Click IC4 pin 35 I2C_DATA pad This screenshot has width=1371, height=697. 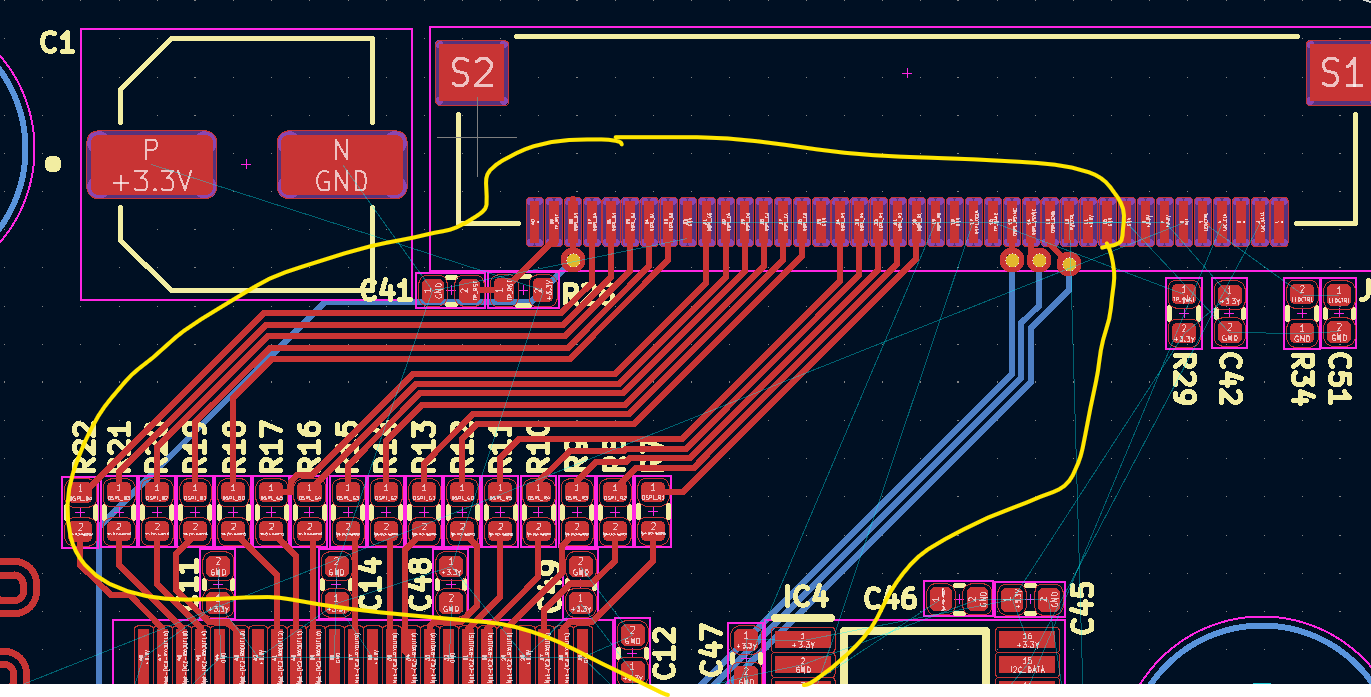pos(1027,665)
